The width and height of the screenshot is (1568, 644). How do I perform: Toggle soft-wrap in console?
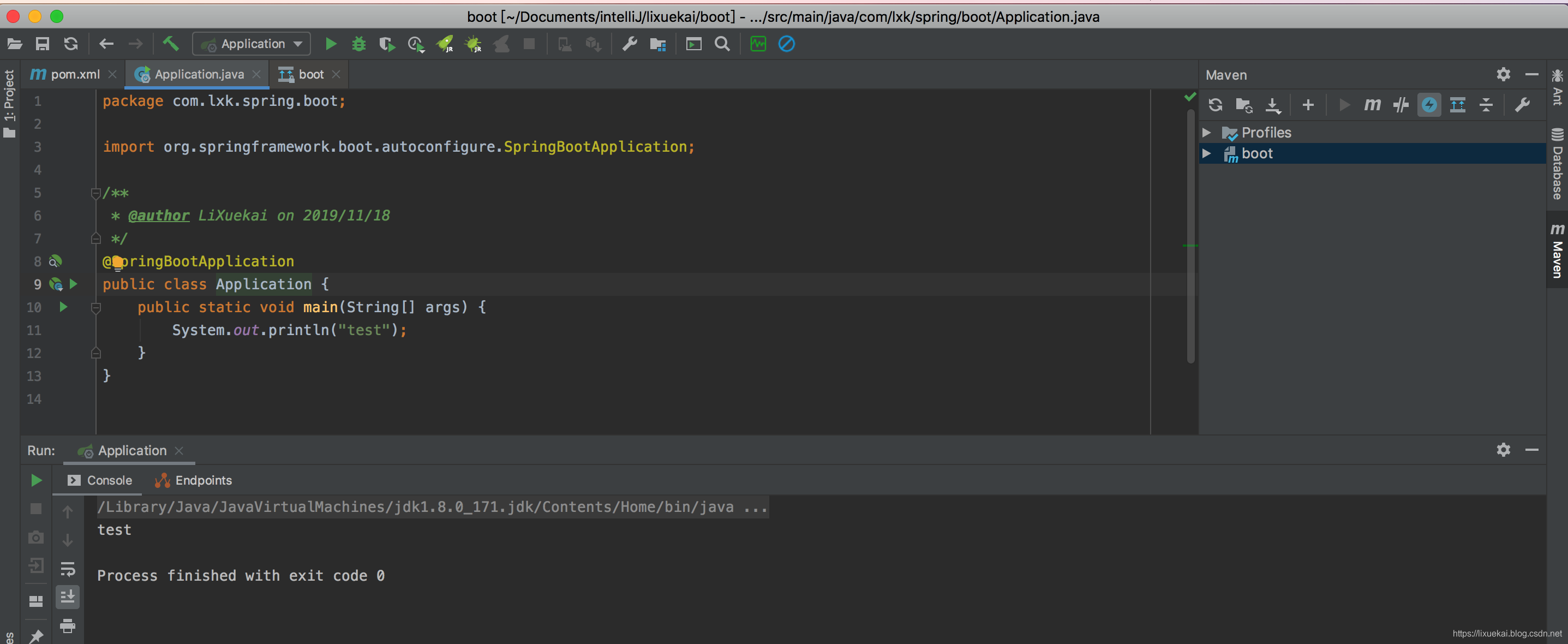pos(68,569)
